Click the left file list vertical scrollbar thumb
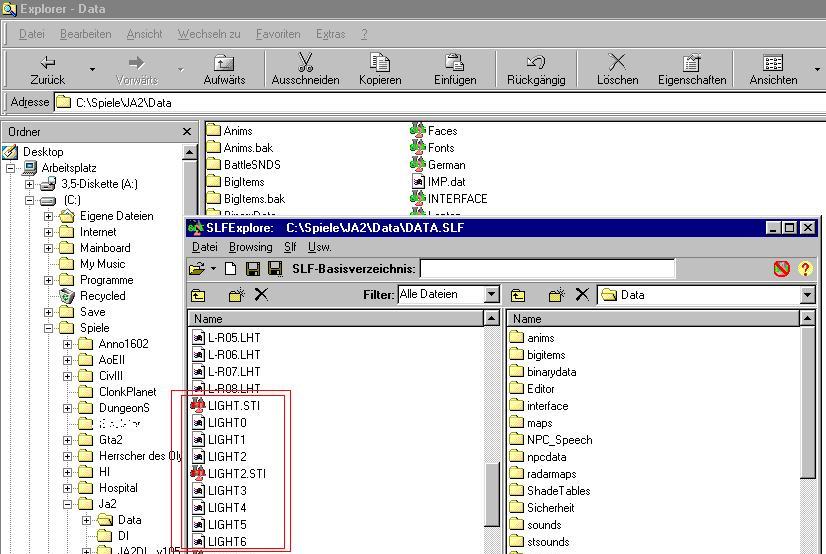Viewport: 826px width, 554px height. pyautogui.click(x=491, y=495)
